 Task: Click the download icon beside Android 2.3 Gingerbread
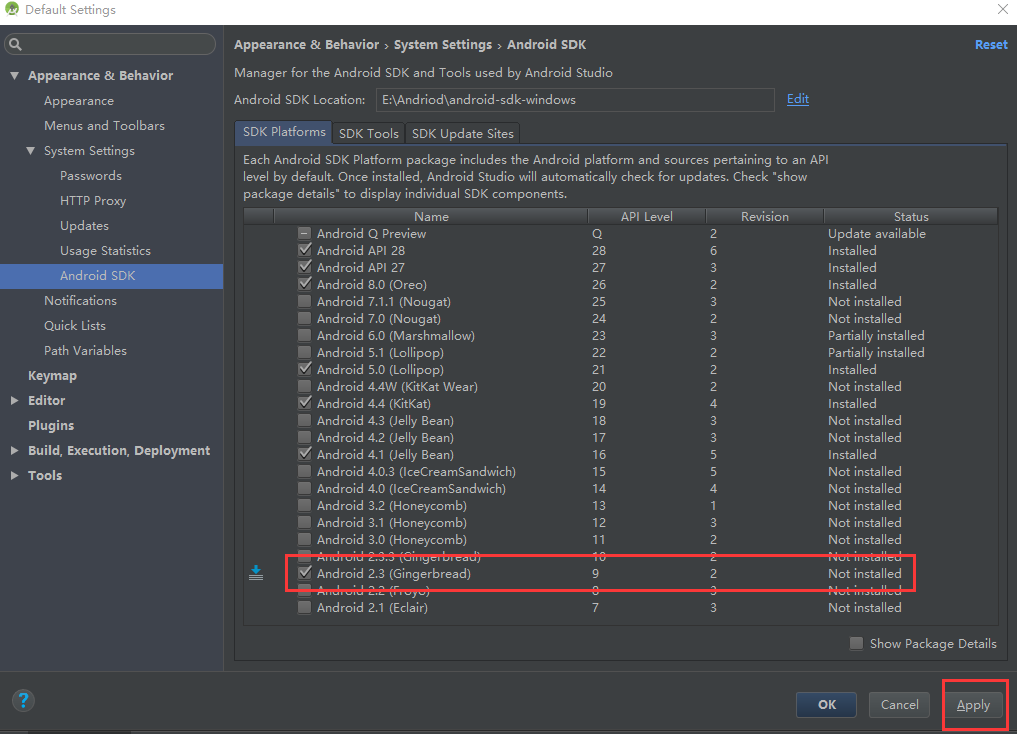click(256, 571)
